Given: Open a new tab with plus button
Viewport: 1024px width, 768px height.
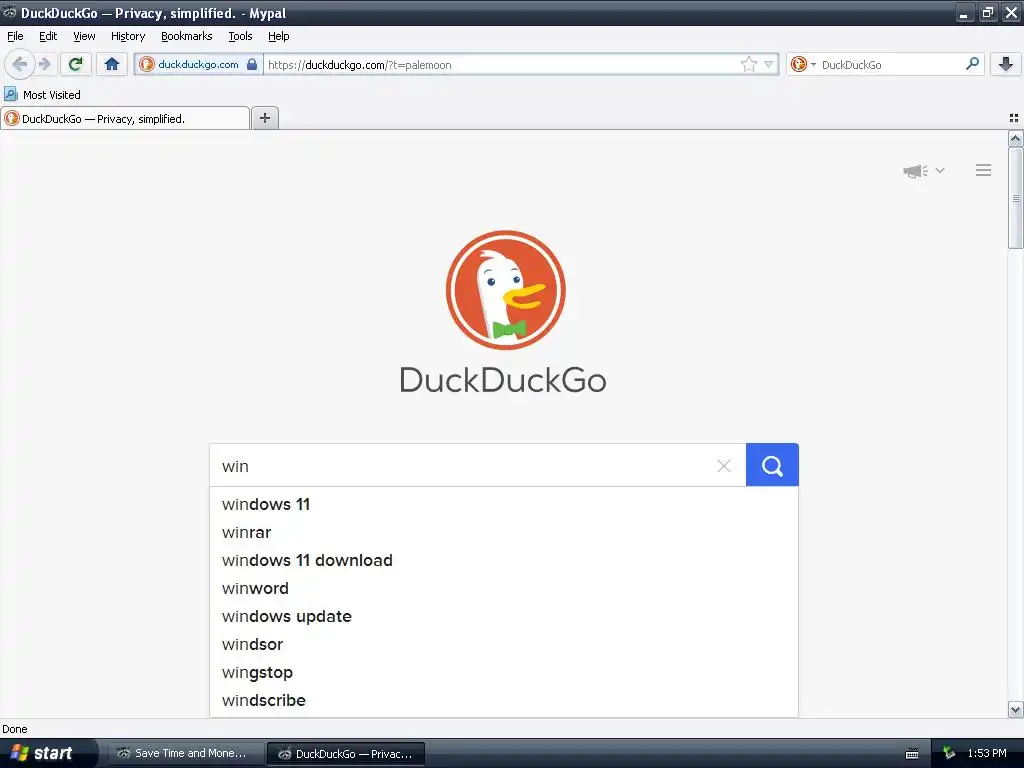Looking at the screenshot, I should click(264, 118).
